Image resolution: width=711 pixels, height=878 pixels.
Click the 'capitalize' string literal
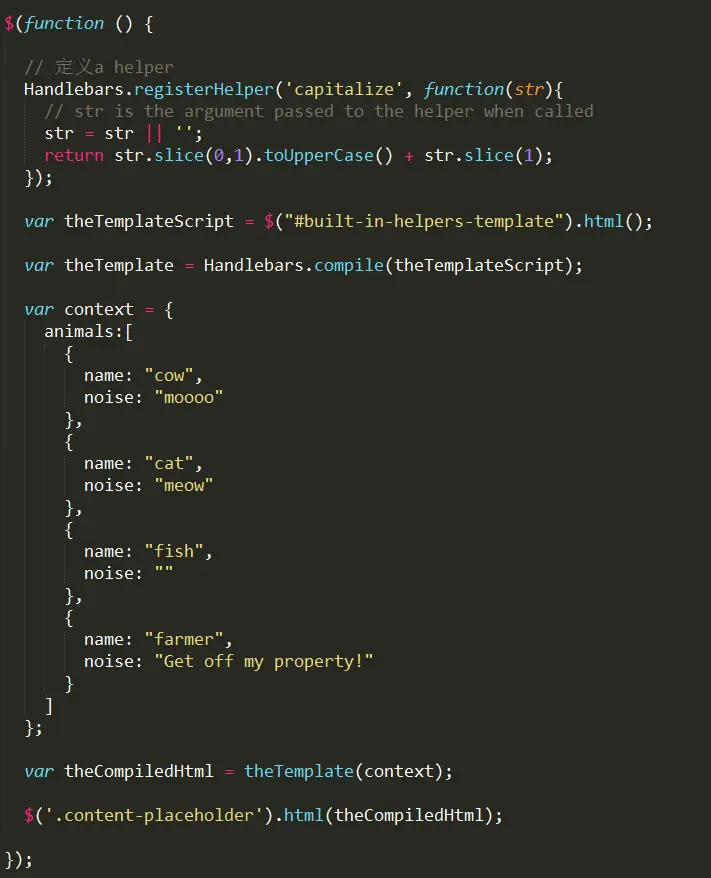tap(344, 90)
